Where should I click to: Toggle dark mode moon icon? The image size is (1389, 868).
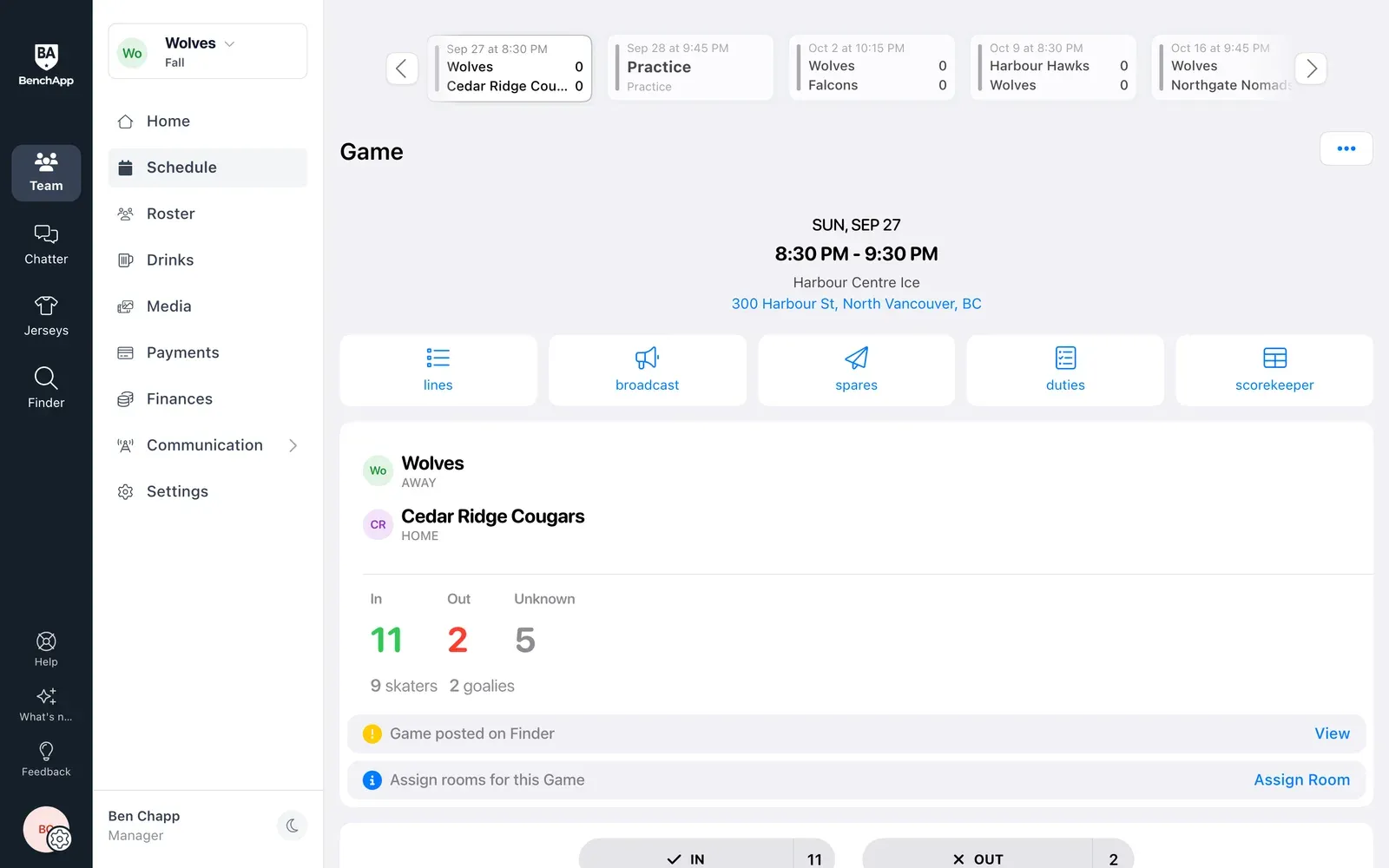tap(292, 825)
